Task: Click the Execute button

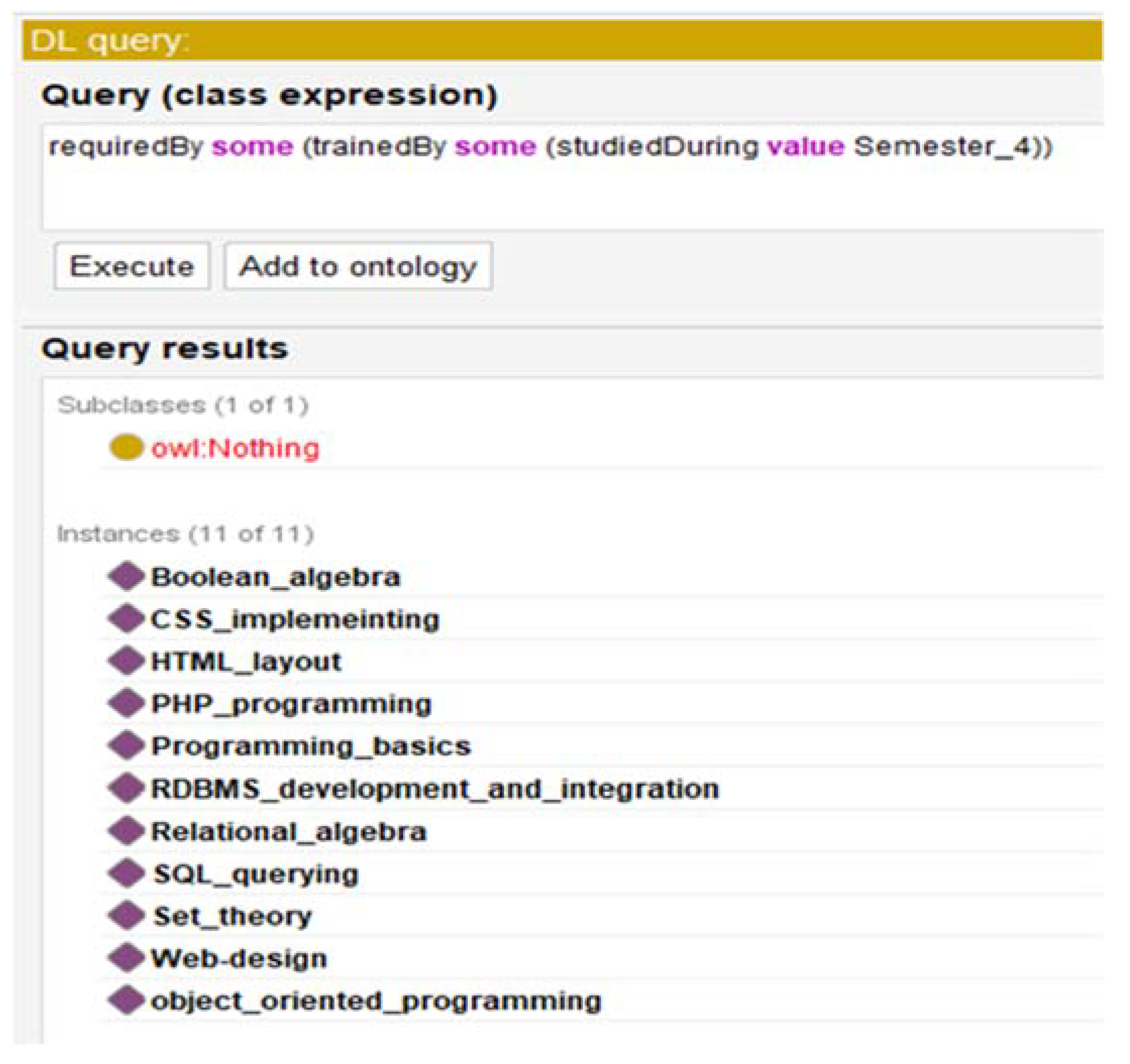Action: point(132,266)
